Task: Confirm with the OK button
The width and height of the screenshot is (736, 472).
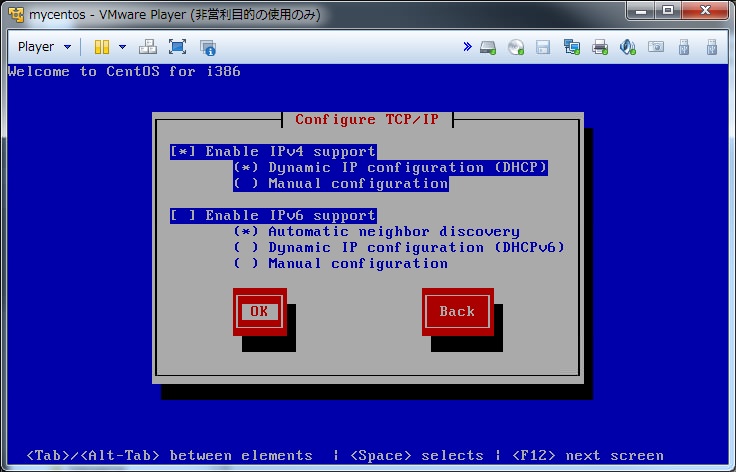Action: pos(260,312)
